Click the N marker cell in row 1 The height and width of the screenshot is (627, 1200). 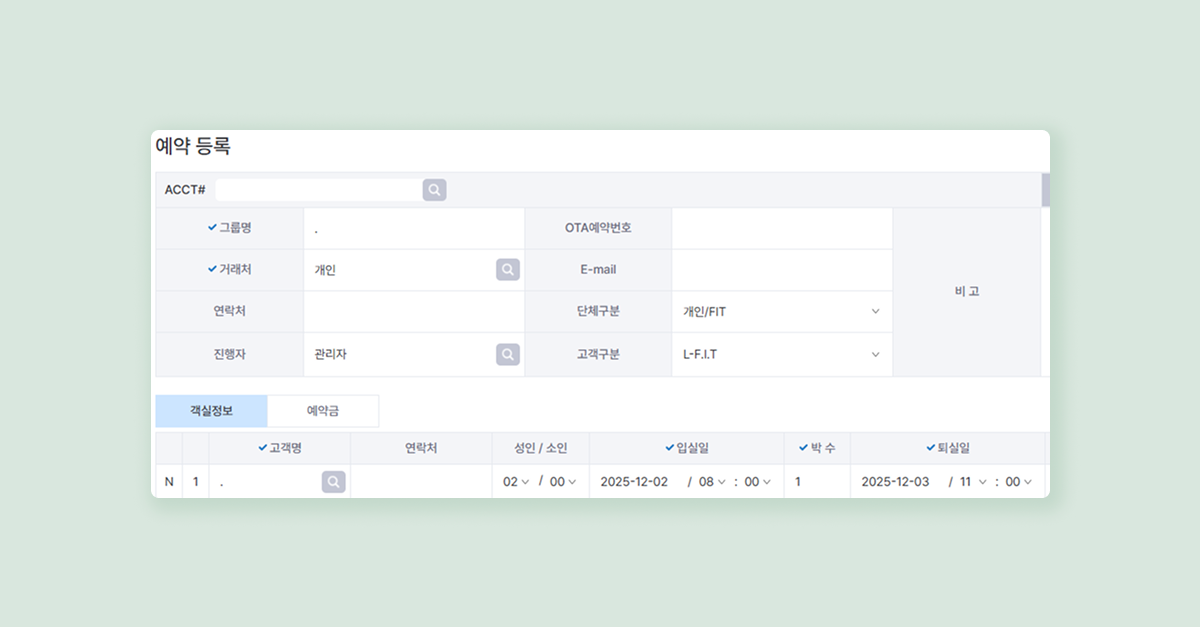click(169, 482)
